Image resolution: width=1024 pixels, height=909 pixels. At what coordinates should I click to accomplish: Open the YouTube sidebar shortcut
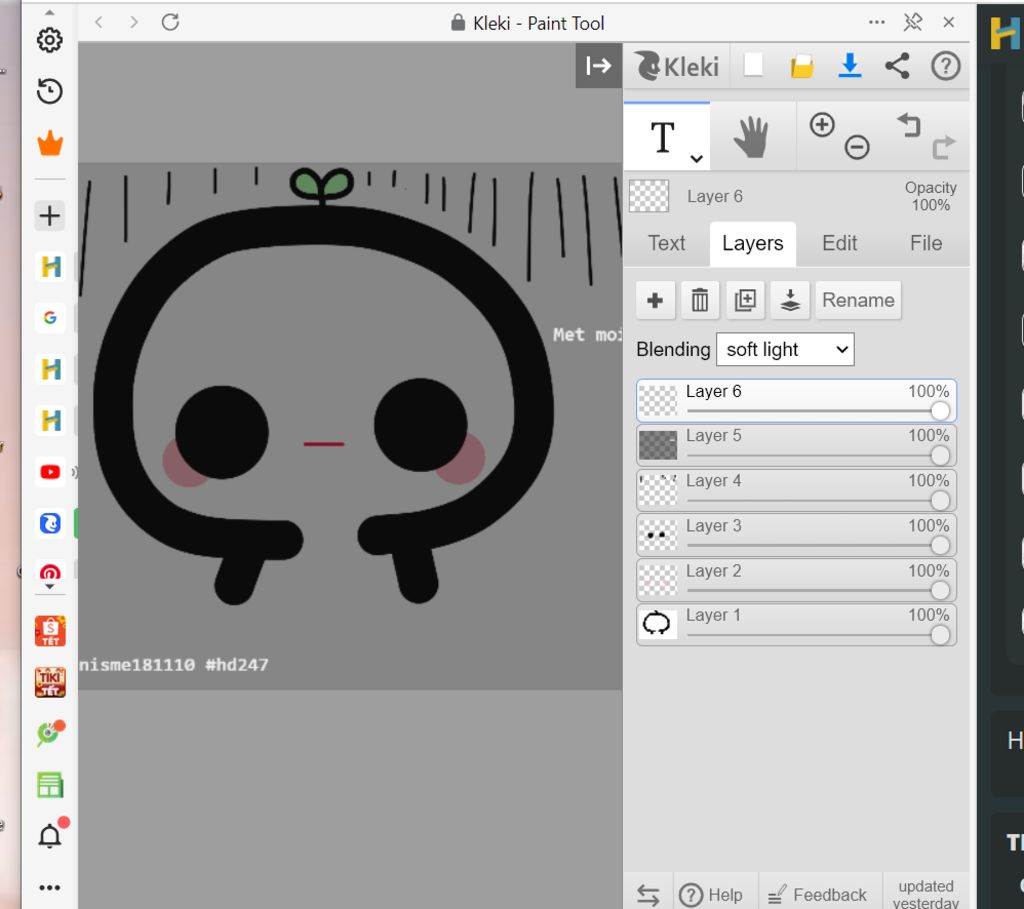pyautogui.click(x=50, y=471)
